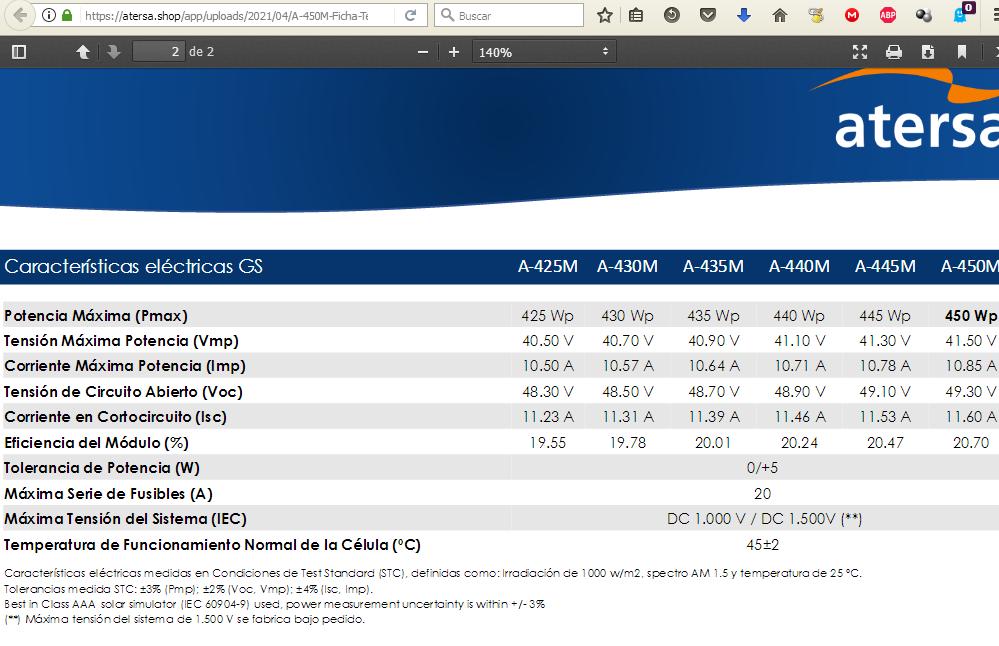The width and height of the screenshot is (999, 646).
Task: Save page to Pocket
Action: (707, 15)
